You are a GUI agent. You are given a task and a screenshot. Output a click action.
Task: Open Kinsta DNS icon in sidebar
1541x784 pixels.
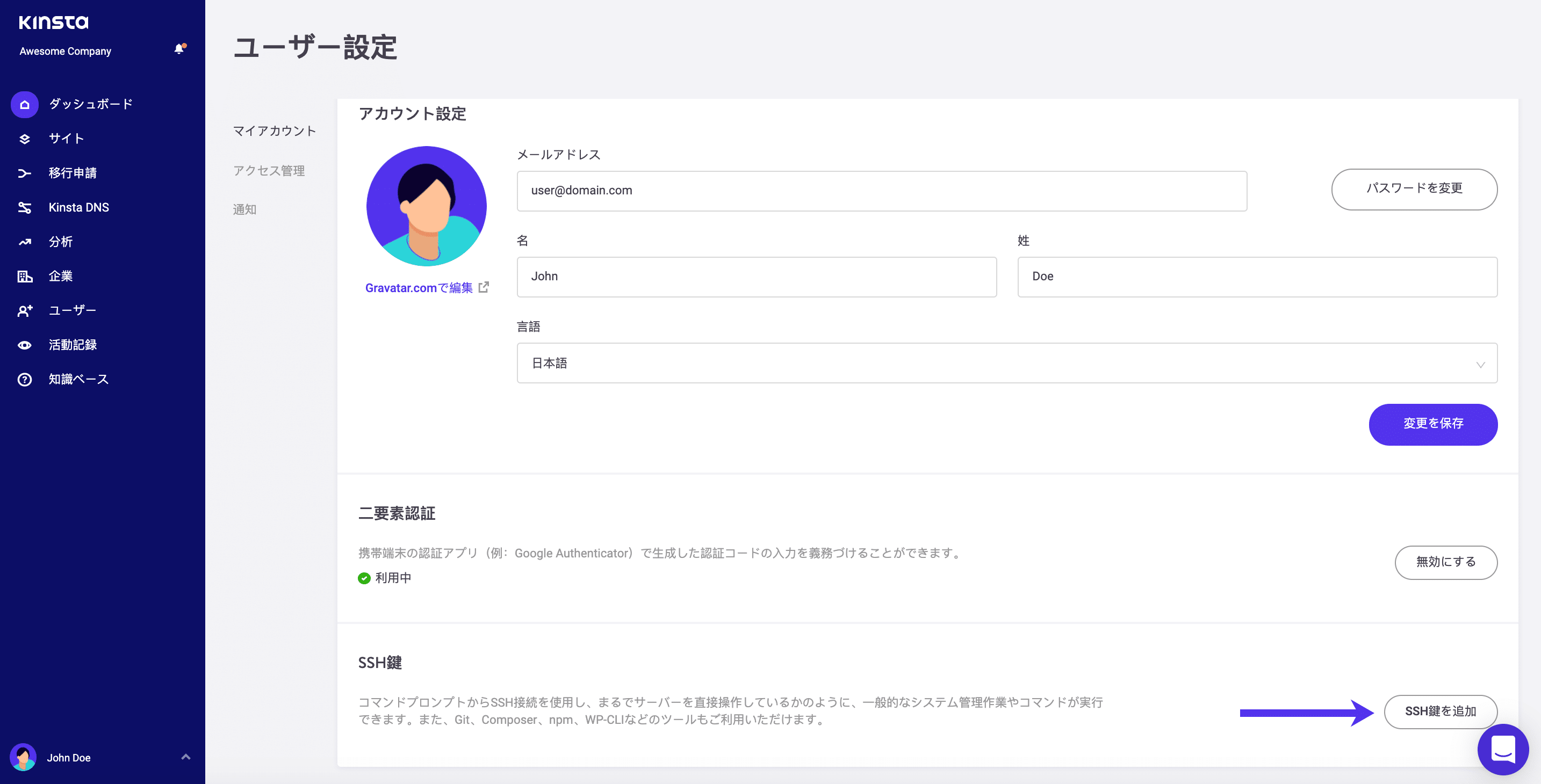pyautogui.click(x=25, y=207)
